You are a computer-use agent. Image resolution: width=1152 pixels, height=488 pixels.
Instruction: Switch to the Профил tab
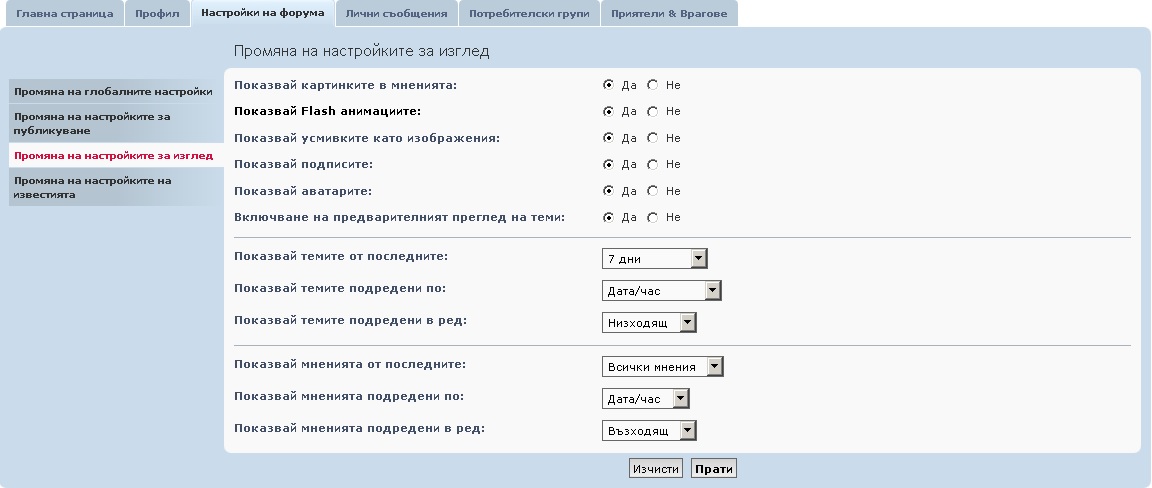(x=158, y=14)
